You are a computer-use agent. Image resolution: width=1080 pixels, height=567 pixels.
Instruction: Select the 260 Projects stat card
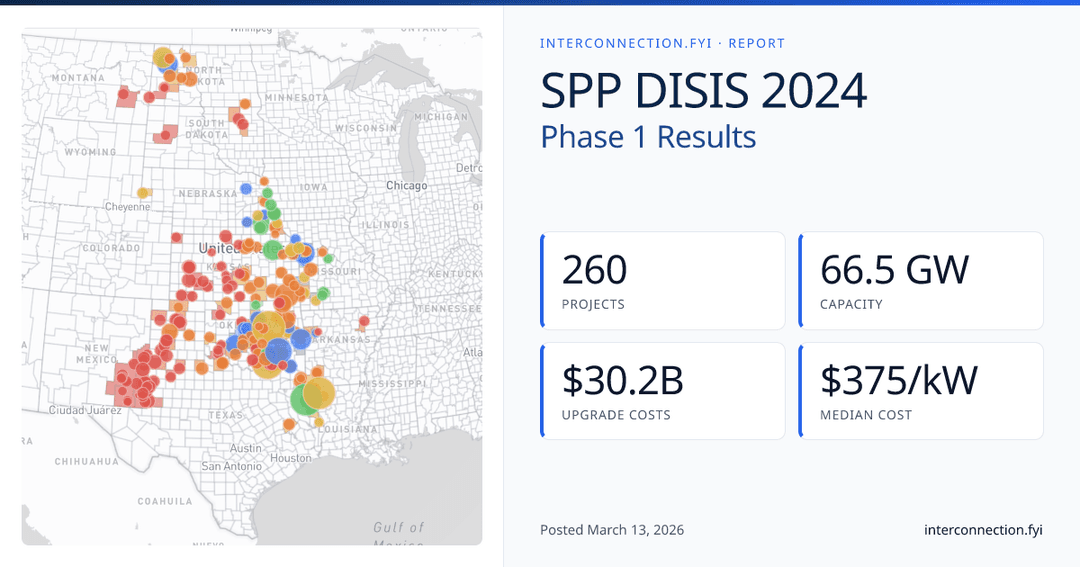[663, 280]
